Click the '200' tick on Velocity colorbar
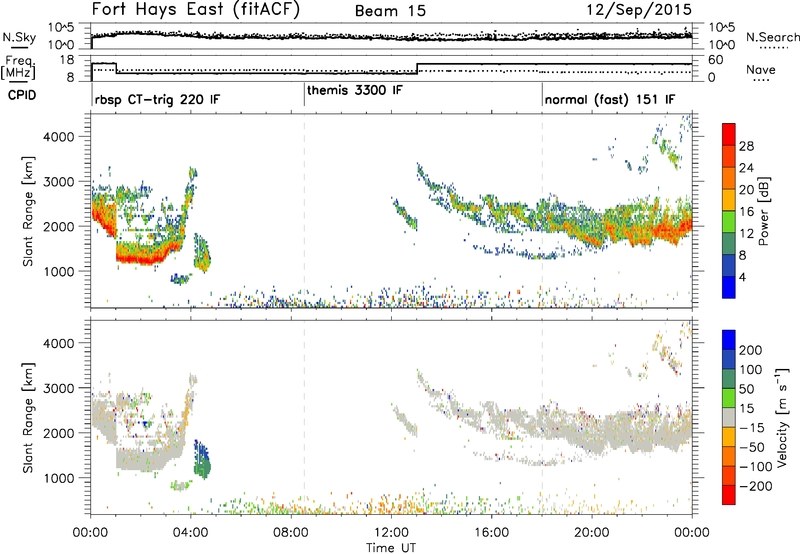This screenshot has width=800, height=554. [x=751, y=350]
